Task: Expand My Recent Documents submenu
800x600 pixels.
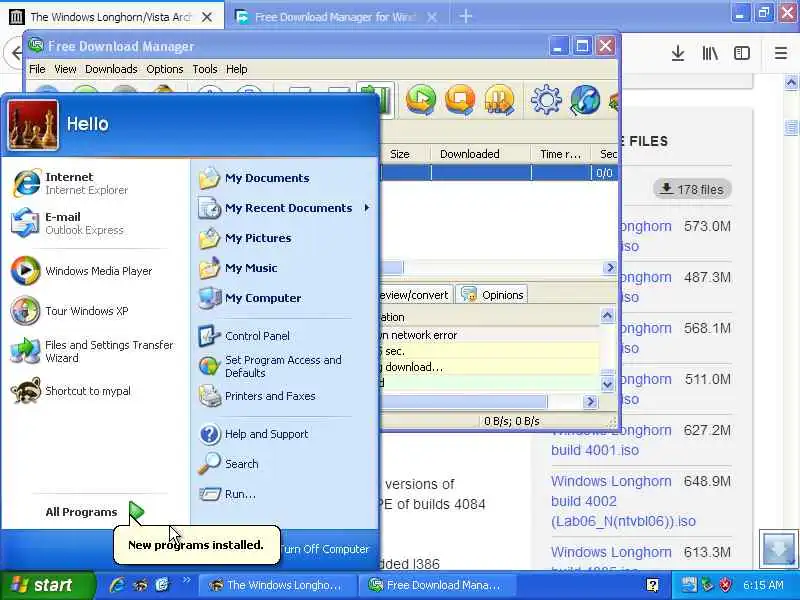Action: (x=286, y=208)
